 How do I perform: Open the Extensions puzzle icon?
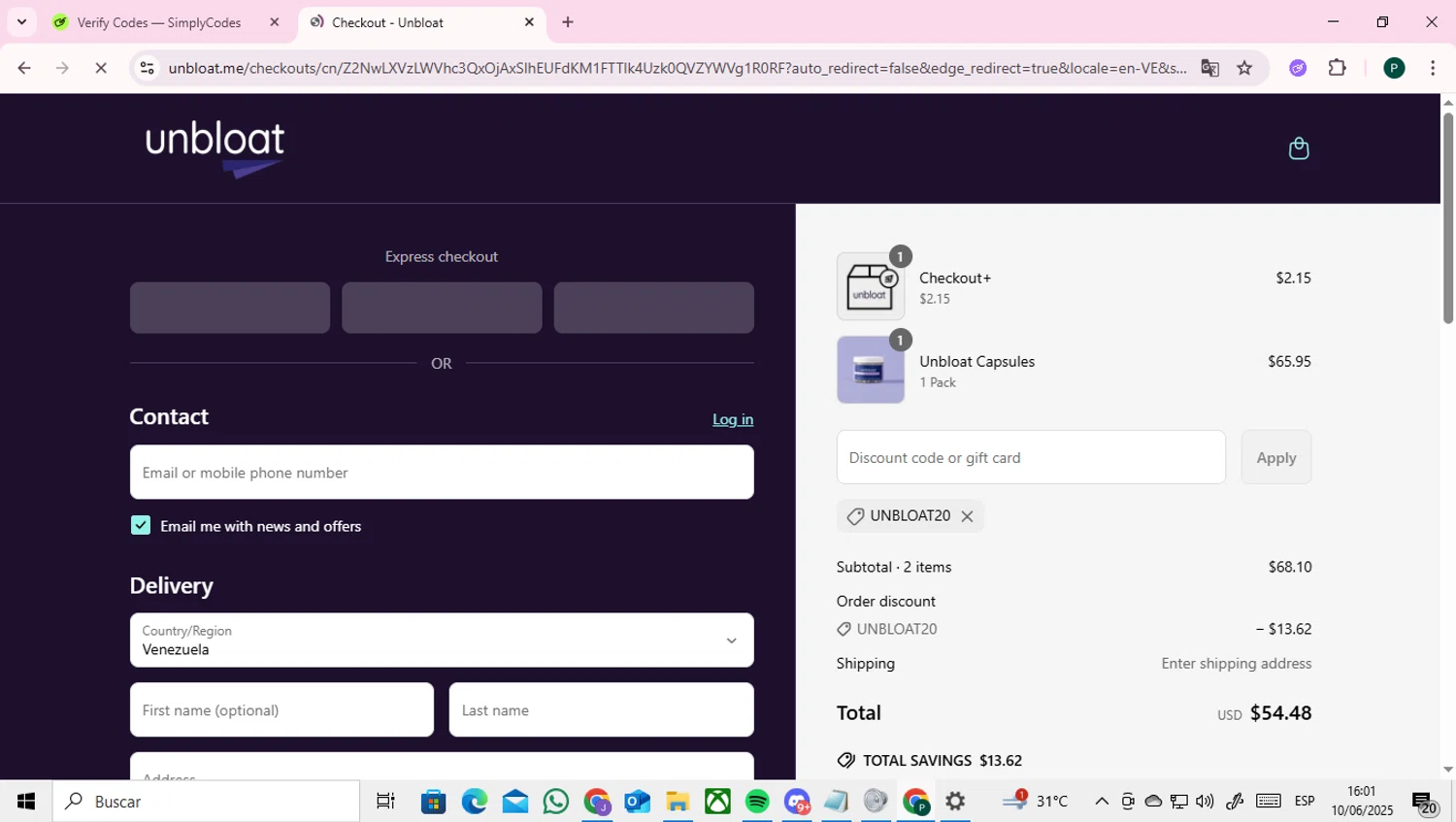tap(1337, 68)
